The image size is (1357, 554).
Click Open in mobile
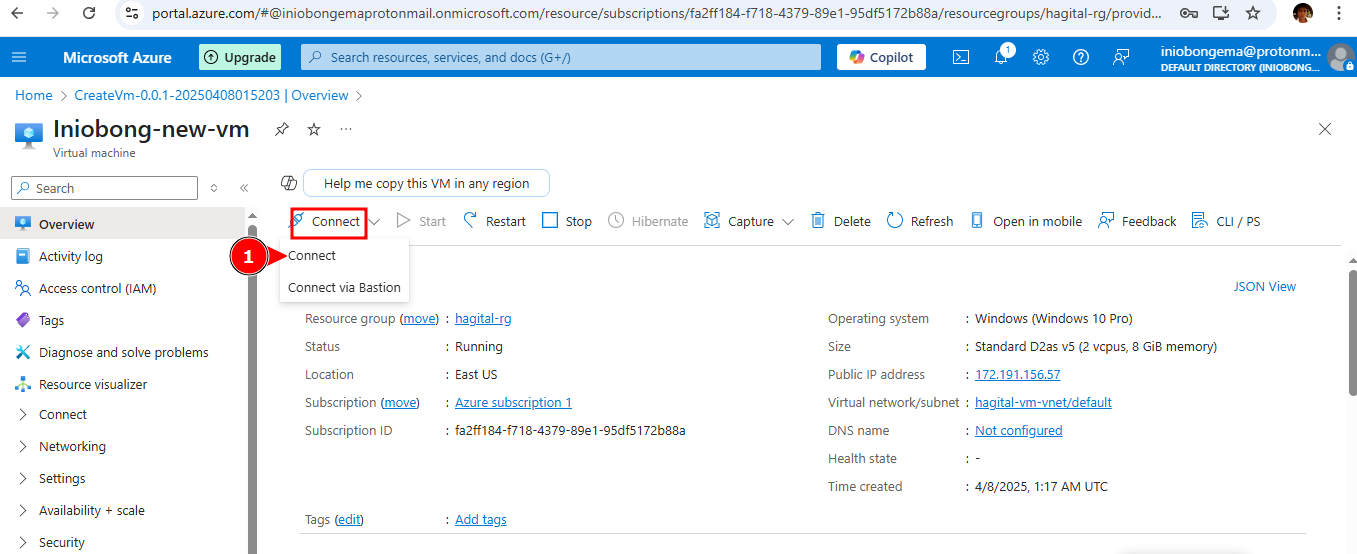[1026, 221]
